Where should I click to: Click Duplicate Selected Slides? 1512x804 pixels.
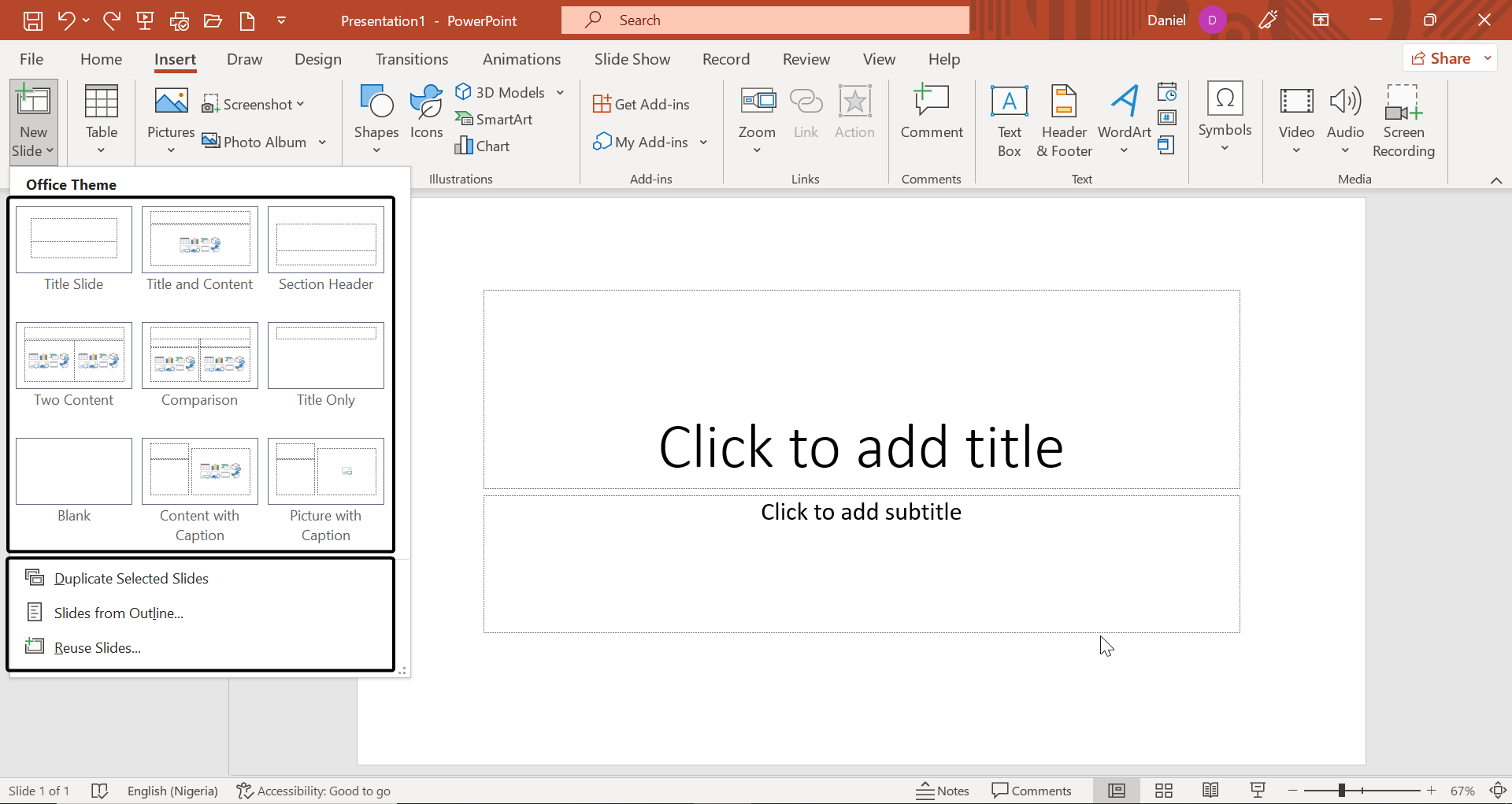click(x=131, y=577)
